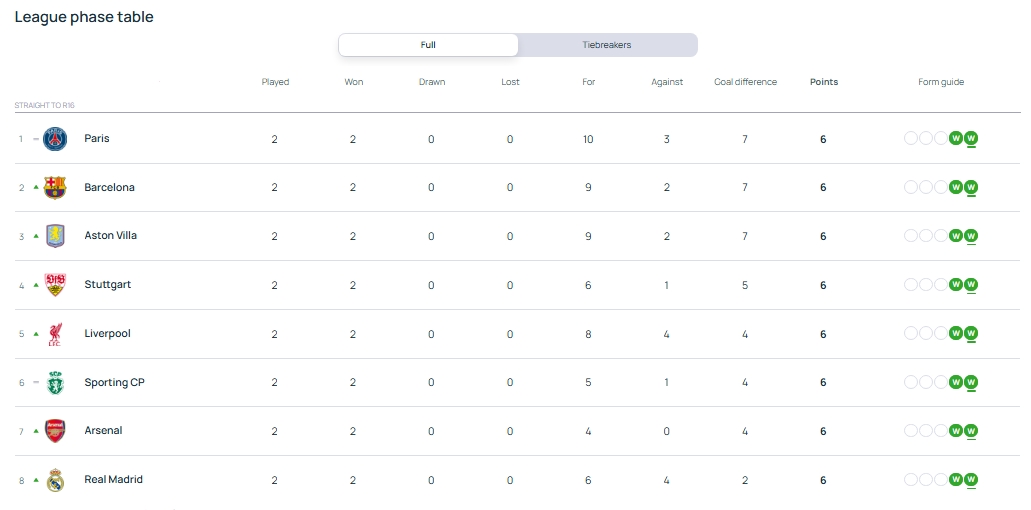The width and height of the screenshot is (1031, 510).
Task: Click Arsenal's green up position arrow
Action: [x=36, y=430]
